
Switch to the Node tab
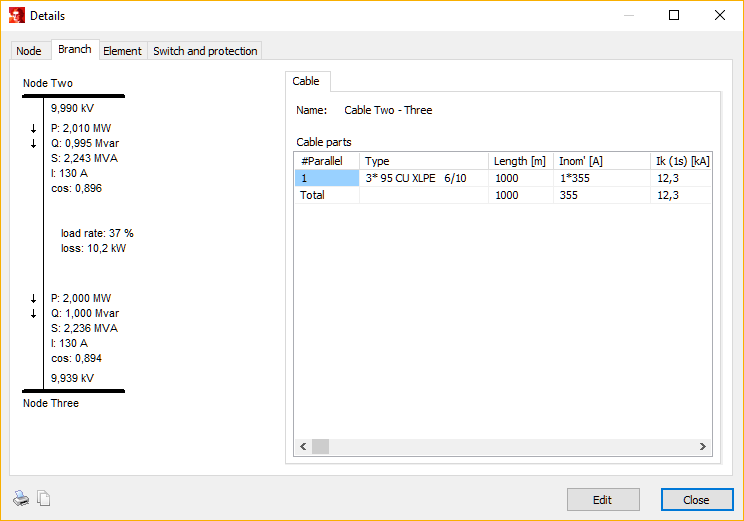(29, 51)
